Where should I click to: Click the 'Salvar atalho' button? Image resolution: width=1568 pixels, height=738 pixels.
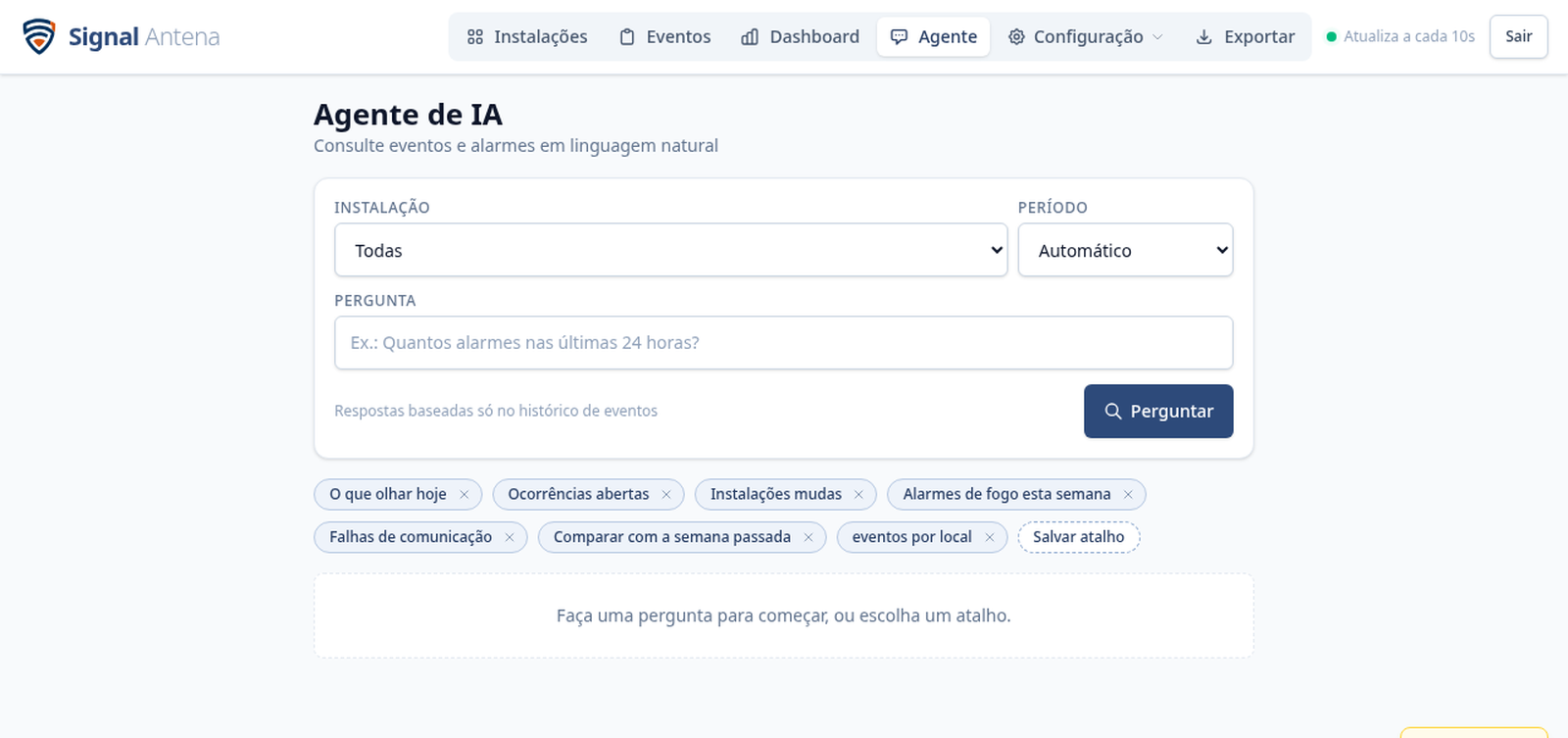pos(1078,537)
